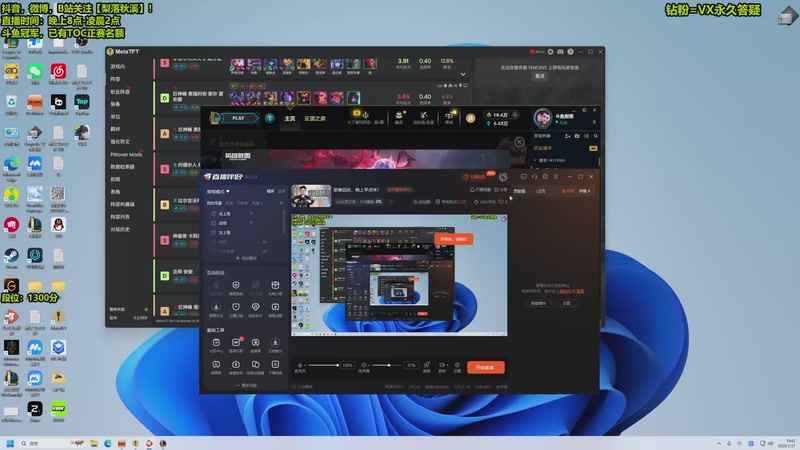Viewport: 800px width, 450px height.
Task: Click the scene-switcher icon in the basic tools grid
Action: click(255, 364)
